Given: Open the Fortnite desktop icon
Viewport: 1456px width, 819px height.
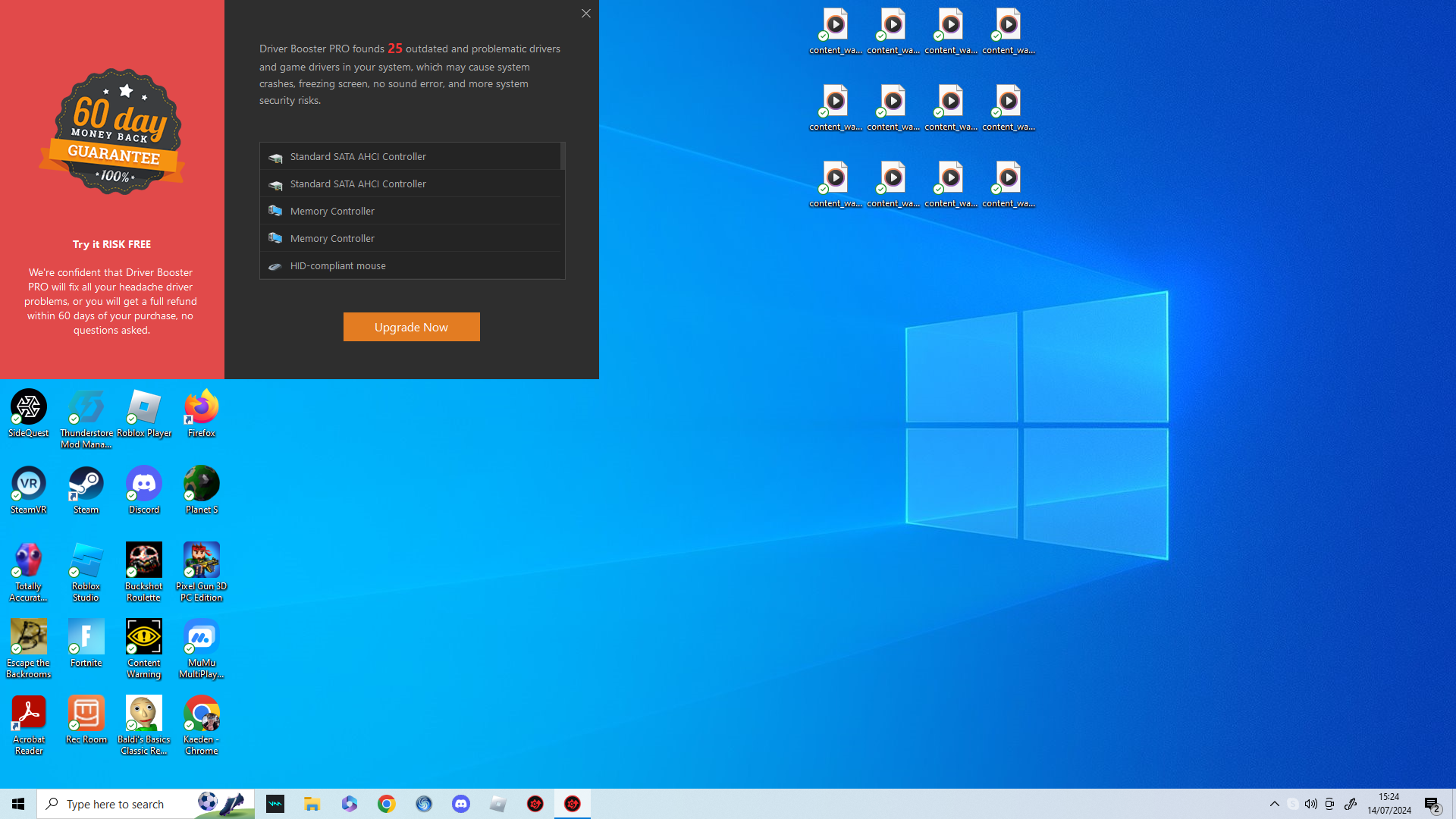Looking at the screenshot, I should click(86, 637).
